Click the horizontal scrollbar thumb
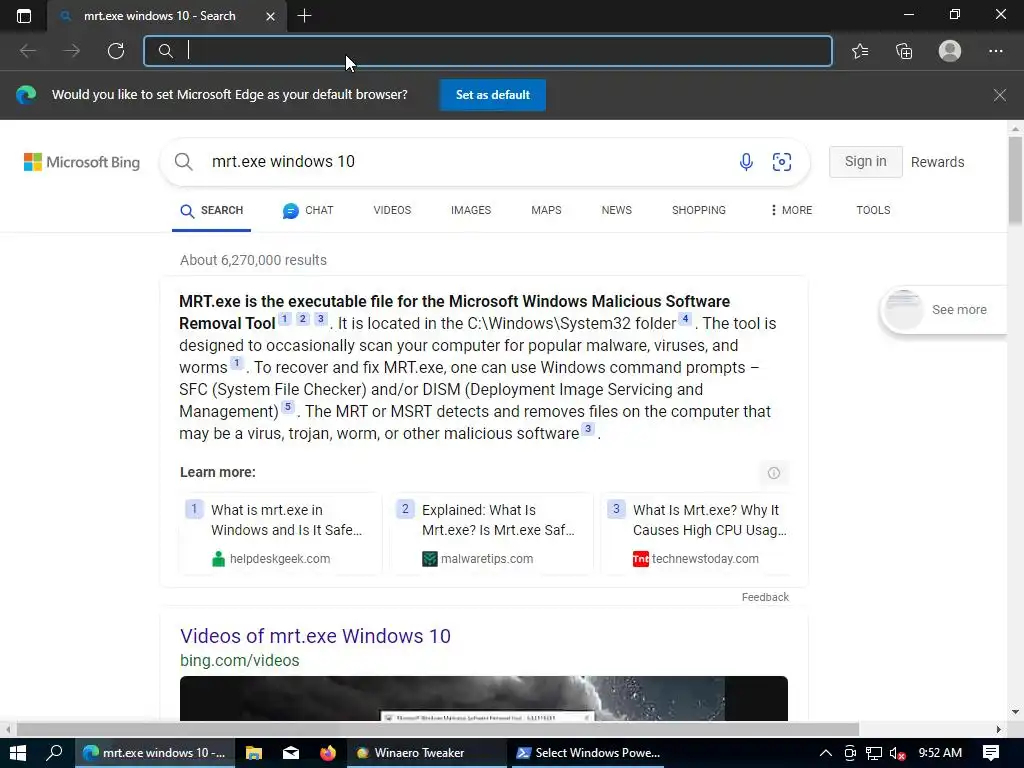Screen dimensions: 1024x768 (x=438, y=729)
